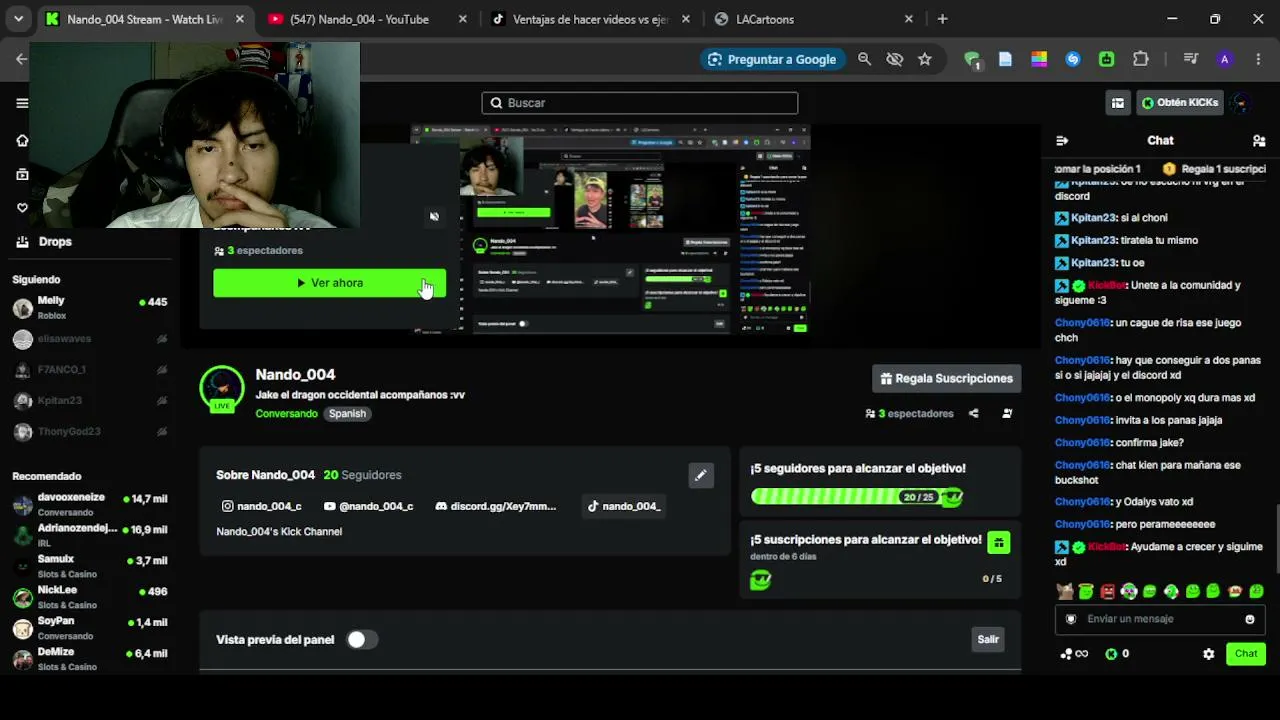Click the shield icon in chat input

coord(1071,619)
